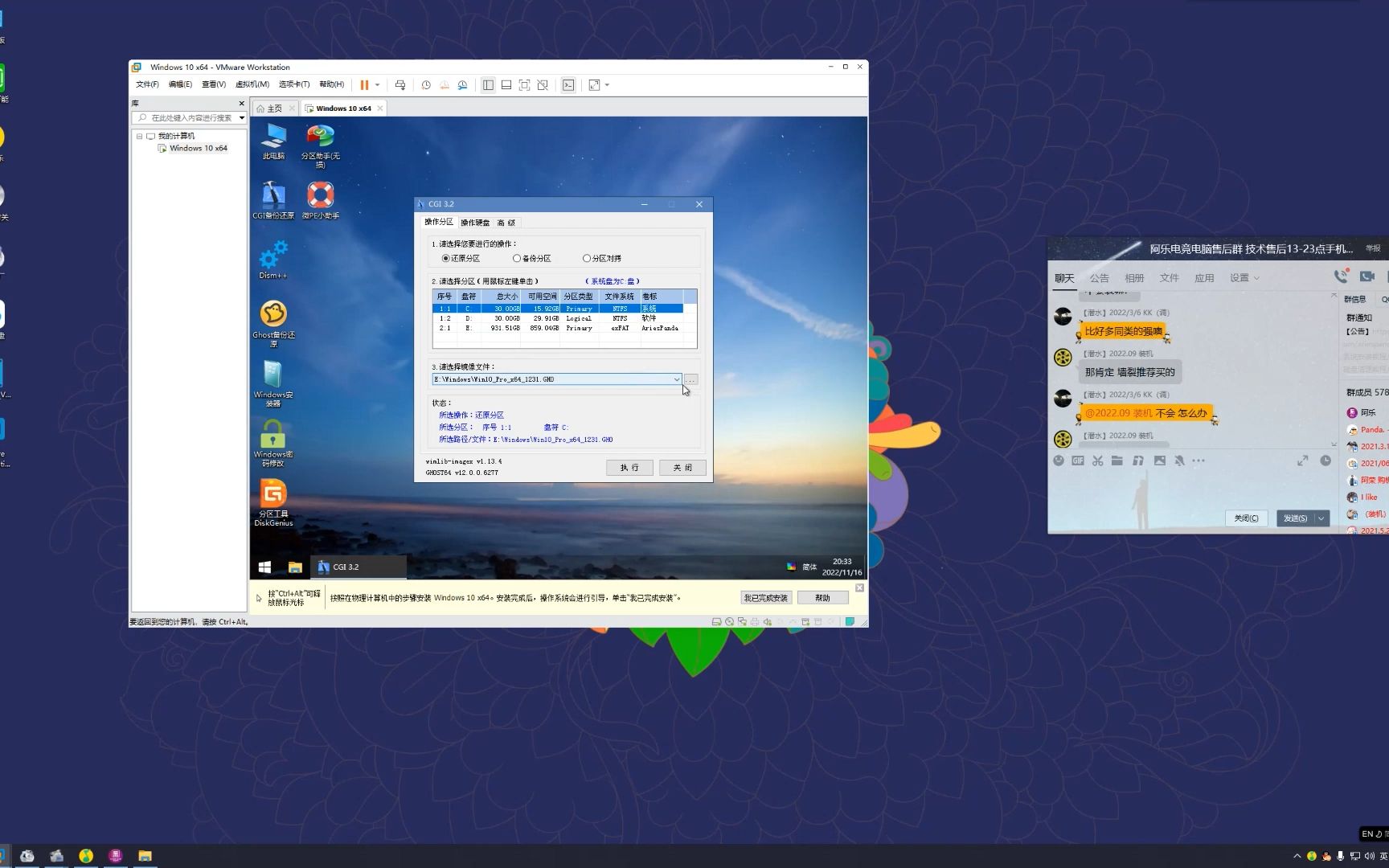Open the DiskGenius 分区工具 icon
Image resolution: width=1389 pixels, height=868 pixels.
(273, 502)
